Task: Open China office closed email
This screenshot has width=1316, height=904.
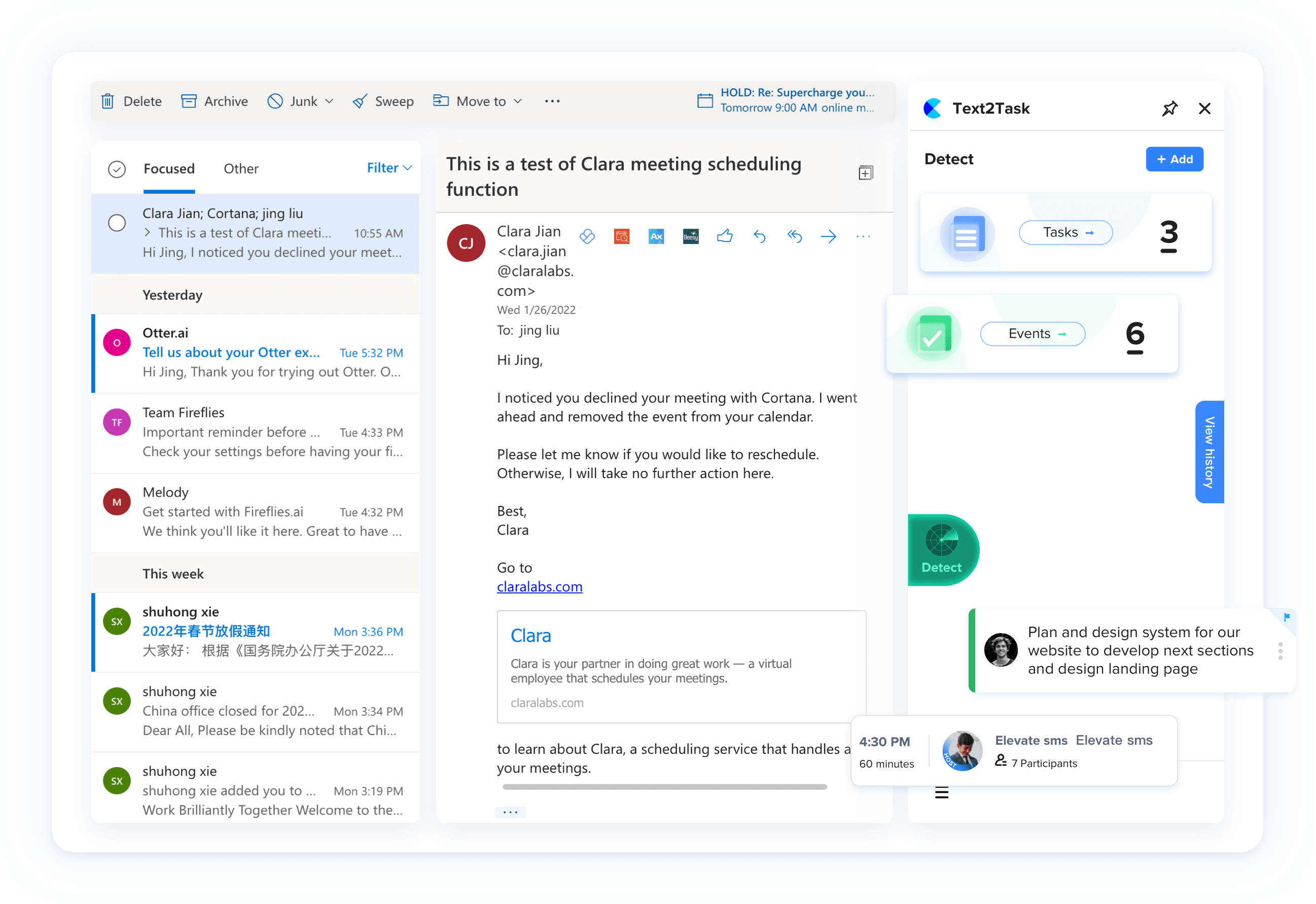Action: (256, 712)
